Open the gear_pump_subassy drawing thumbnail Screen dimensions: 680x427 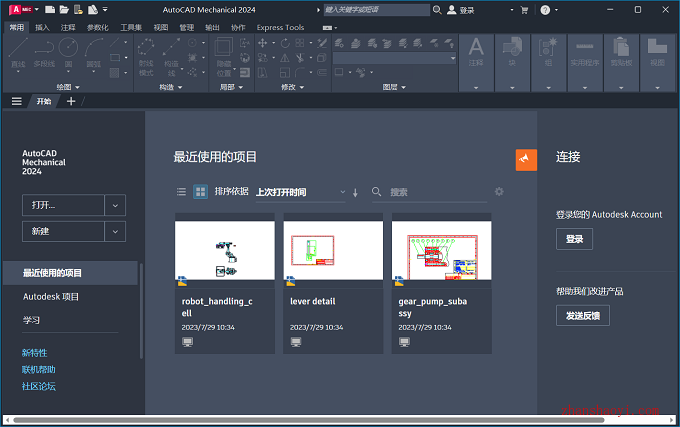click(x=441, y=251)
